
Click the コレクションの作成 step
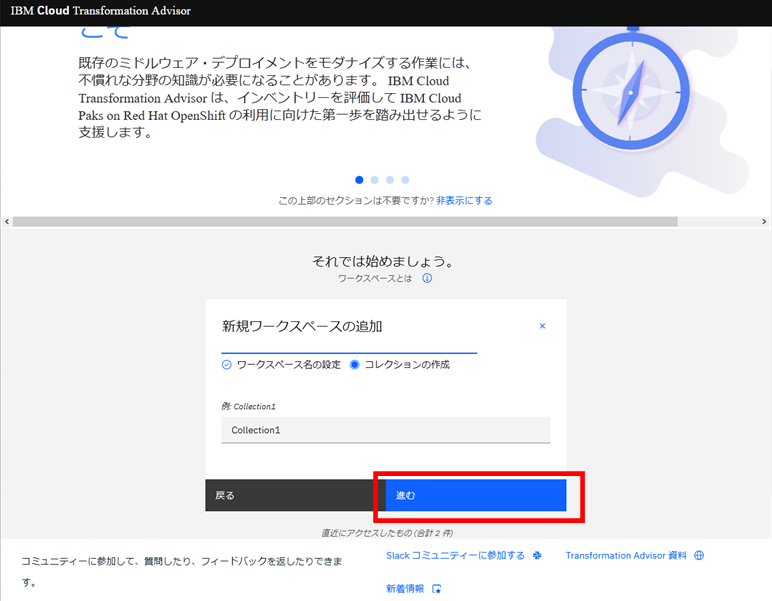tap(399, 365)
